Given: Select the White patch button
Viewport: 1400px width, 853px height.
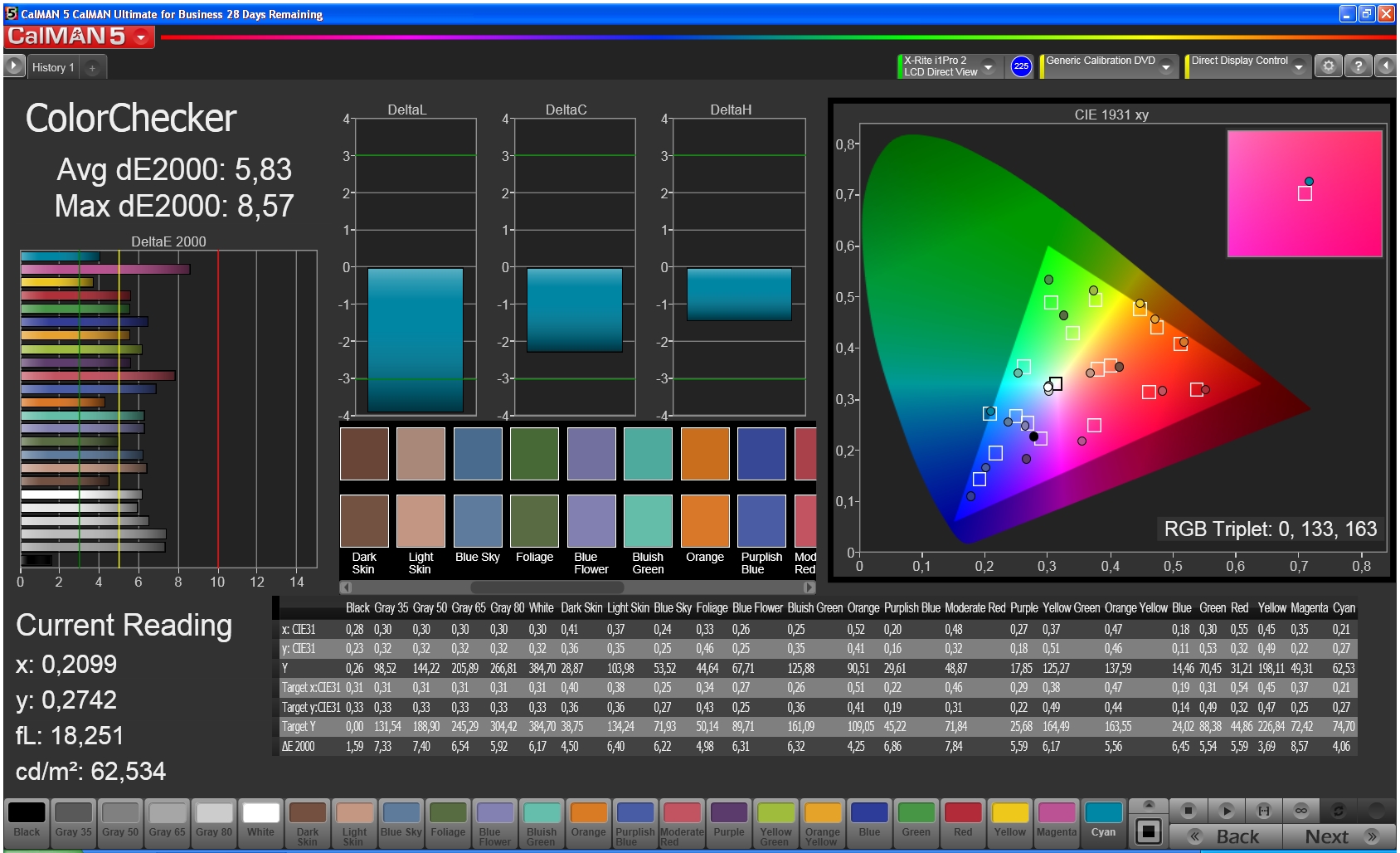Looking at the screenshot, I should [x=260, y=823].
